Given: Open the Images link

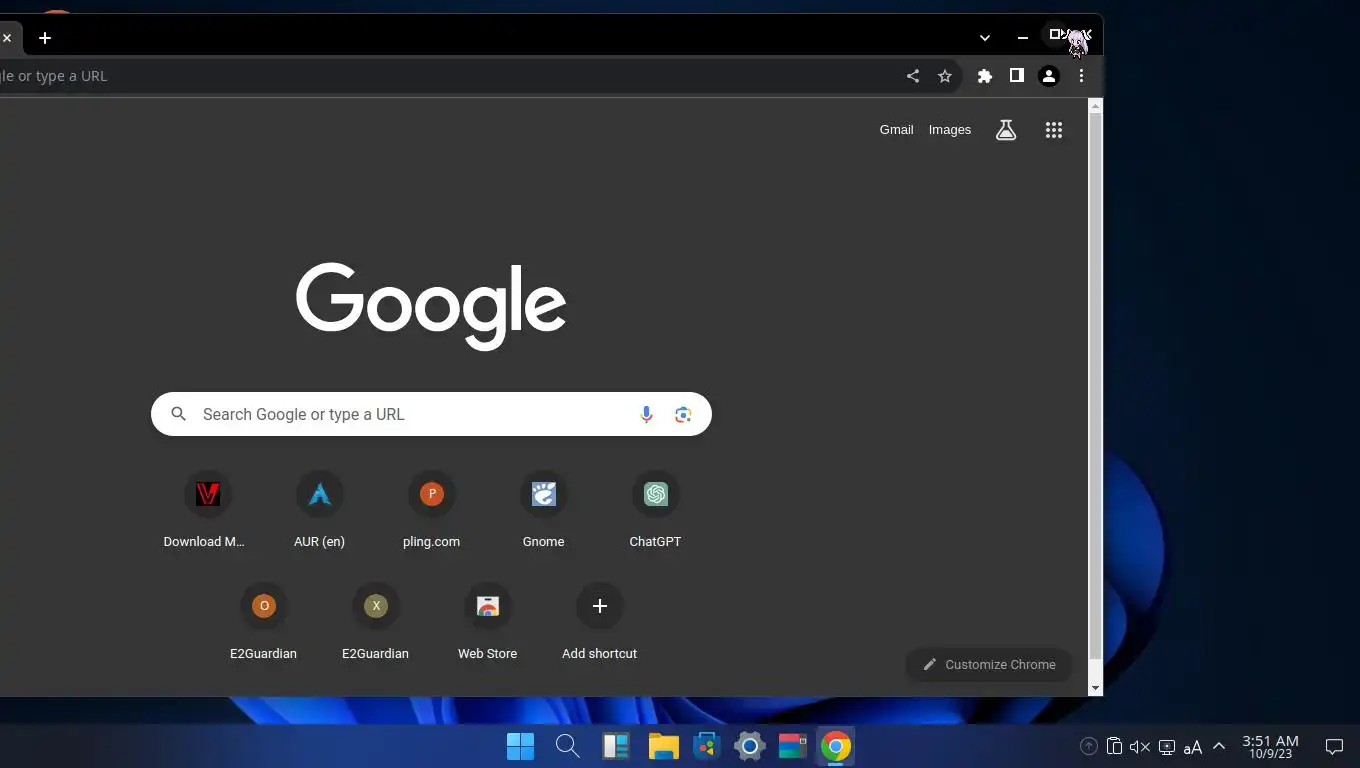Looking at the screenshot, I should (949, 130).
